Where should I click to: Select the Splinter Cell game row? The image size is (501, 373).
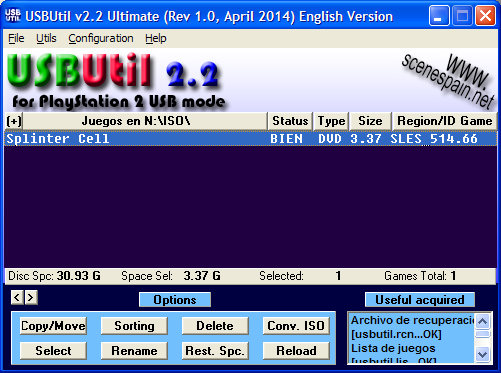click(x=250, y=139)
